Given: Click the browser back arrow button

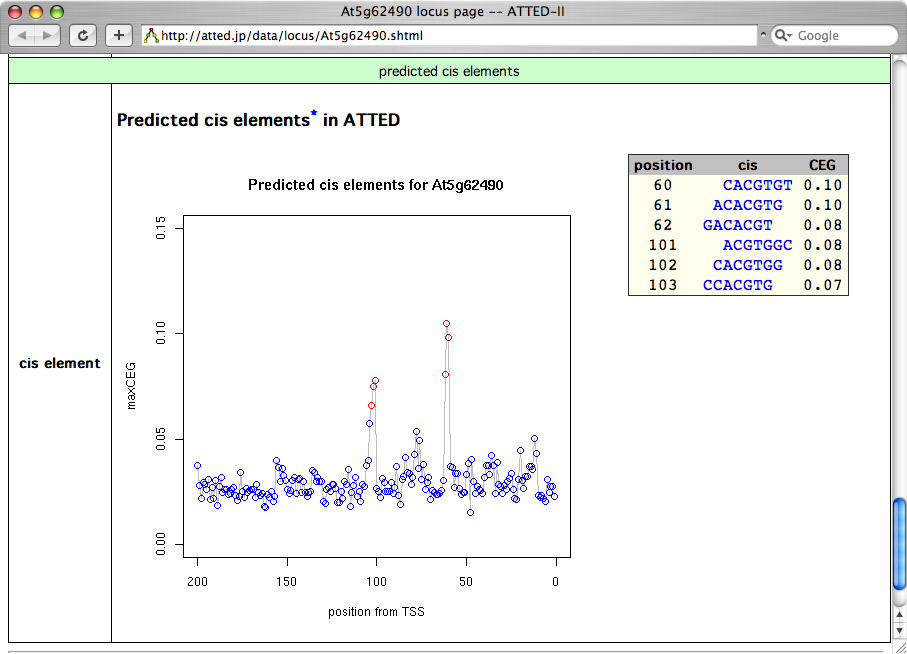Looking at the screenshot, I should [22, 35].
